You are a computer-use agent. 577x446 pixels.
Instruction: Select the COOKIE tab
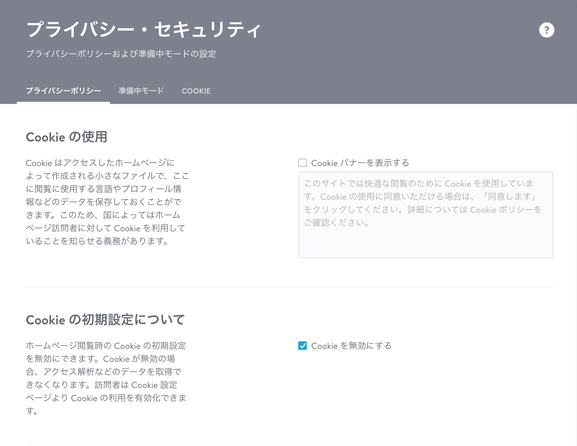coord(196,91)
